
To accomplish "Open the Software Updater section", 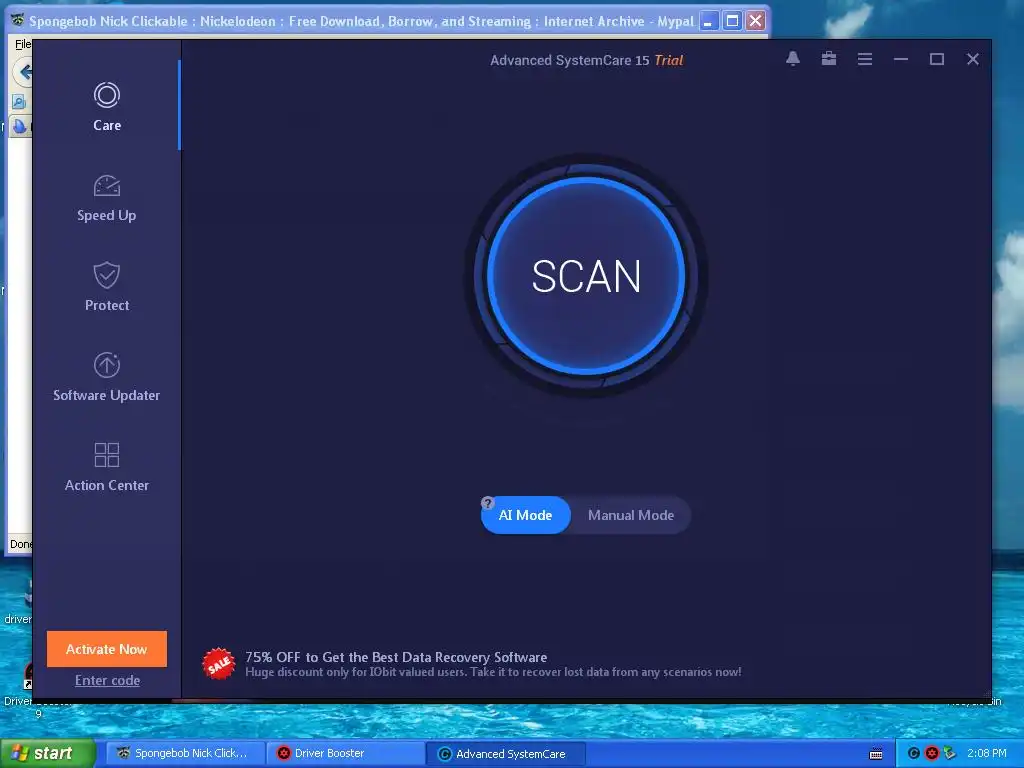I will click(106, 377).
